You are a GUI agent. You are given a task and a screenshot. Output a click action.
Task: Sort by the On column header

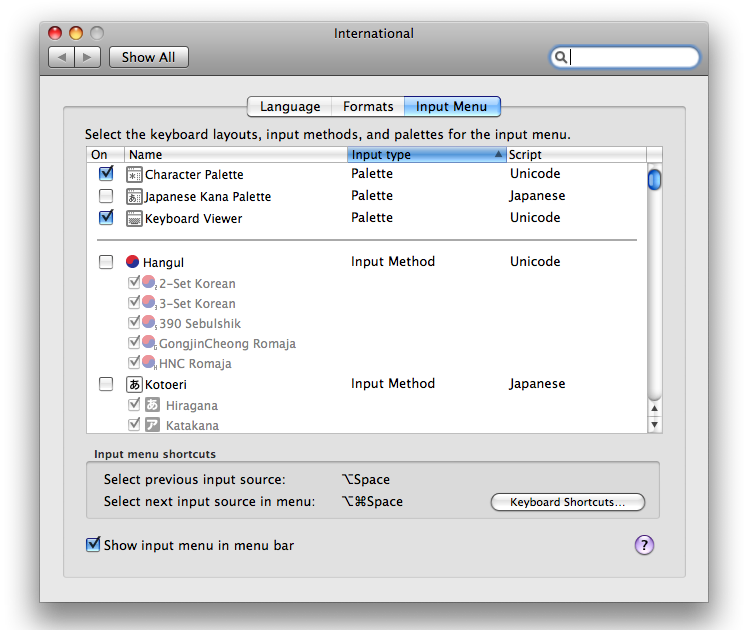(x=105, y=155)
